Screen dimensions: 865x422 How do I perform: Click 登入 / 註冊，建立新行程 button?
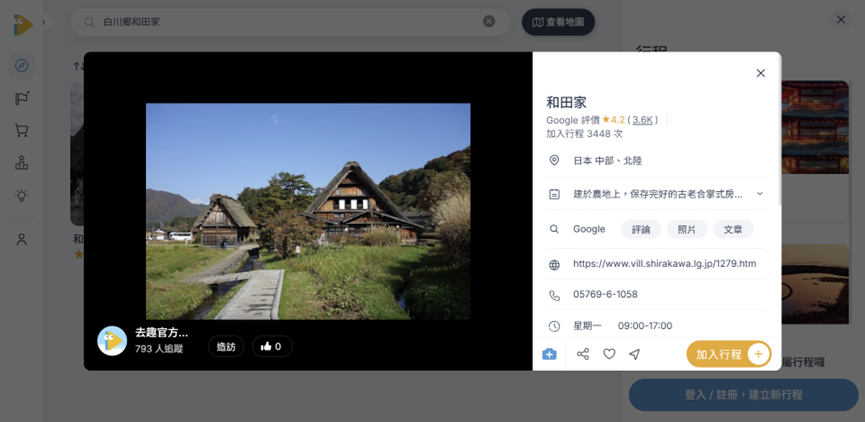[744, 395]
